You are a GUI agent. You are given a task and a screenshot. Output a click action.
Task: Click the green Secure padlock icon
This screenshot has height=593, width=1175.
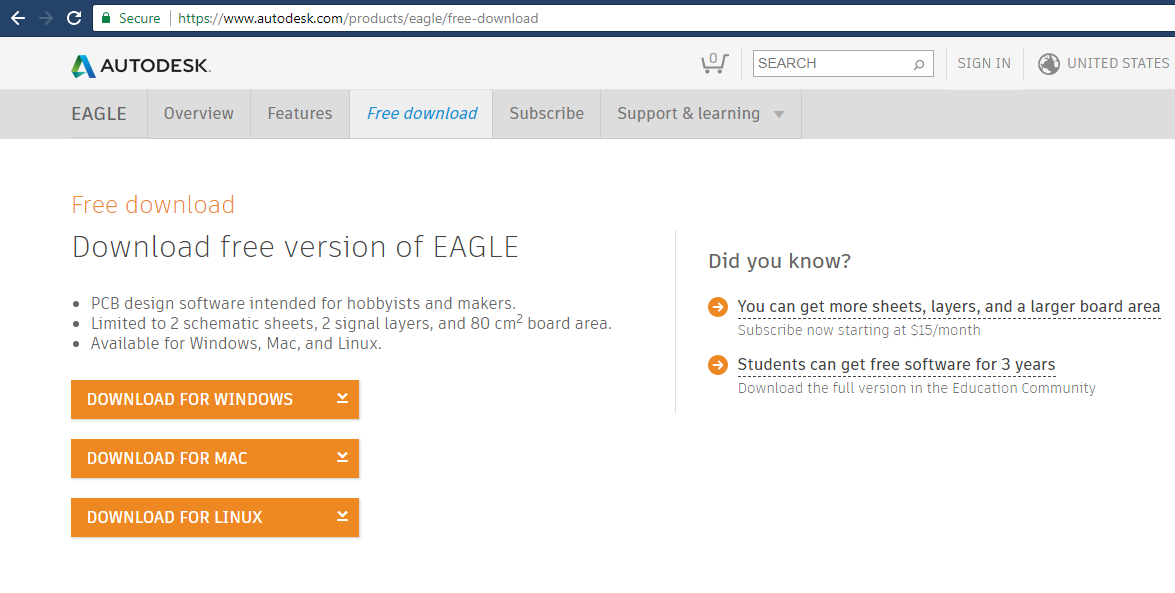pos(105,18)
